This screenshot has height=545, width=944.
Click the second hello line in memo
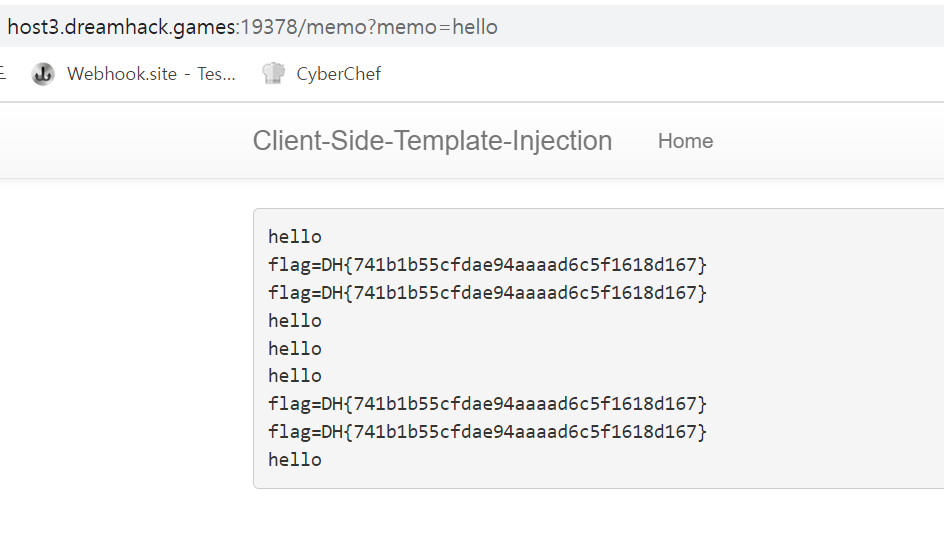point(295,321)
